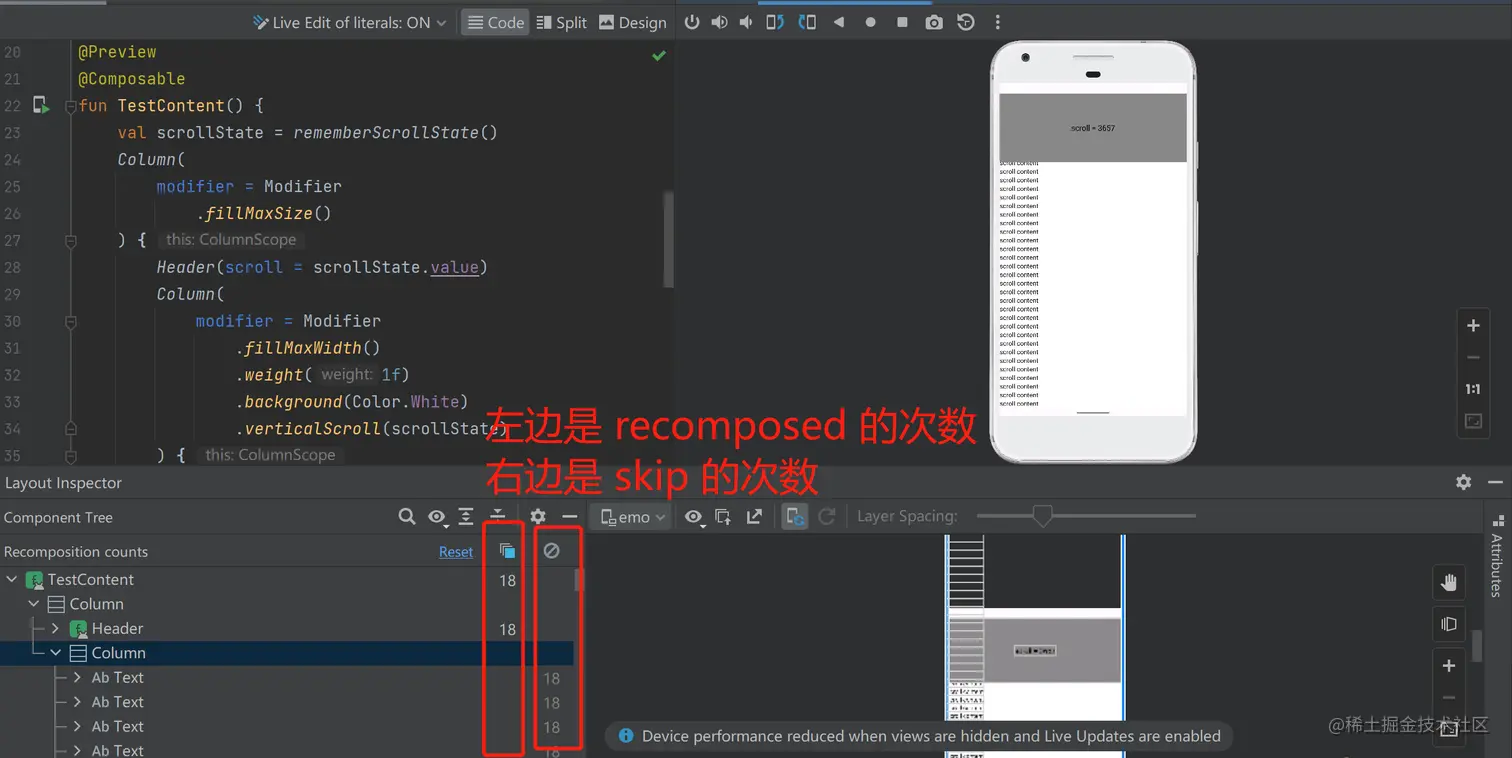Rotate the emulator right
The image size is (1512, 758).
(807, 22)
